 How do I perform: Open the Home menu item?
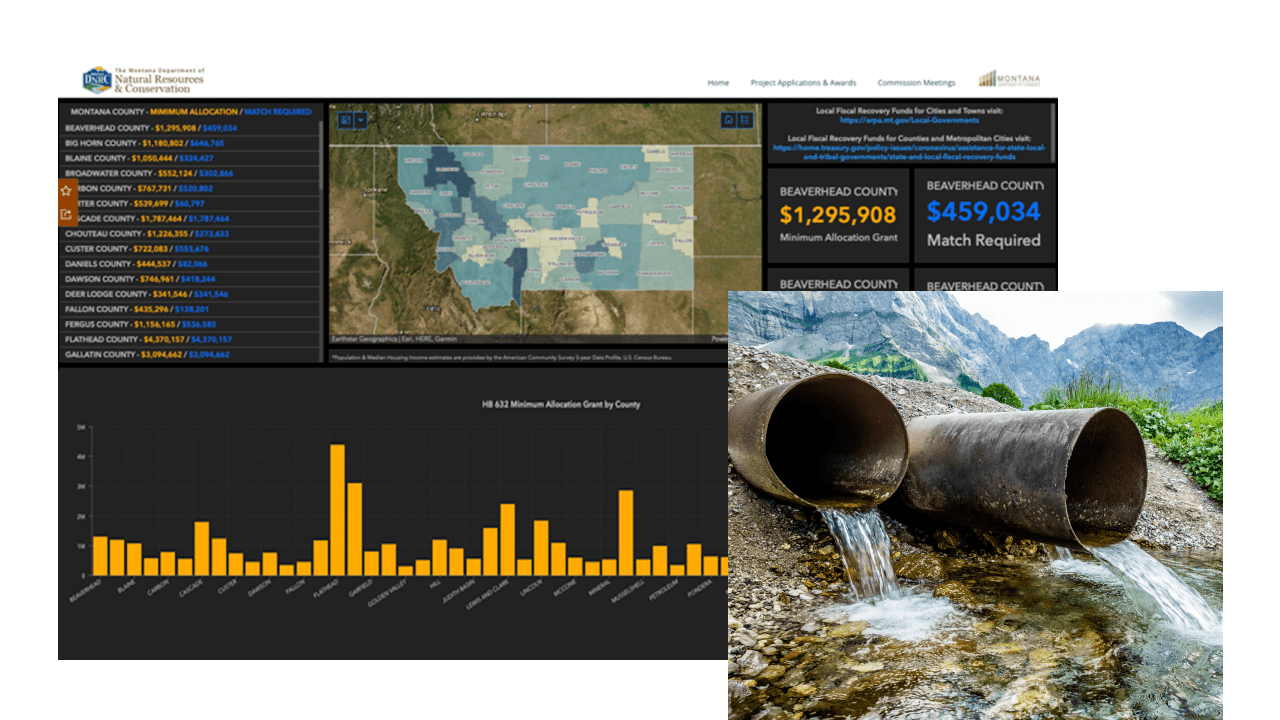tap(718, 83)
